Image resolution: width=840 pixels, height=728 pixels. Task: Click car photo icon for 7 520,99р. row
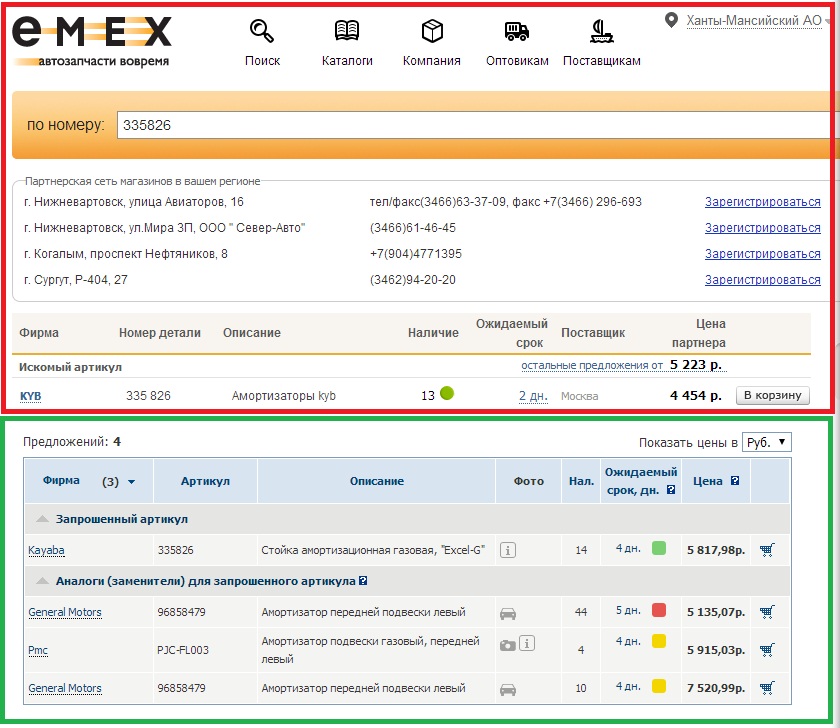508,689
